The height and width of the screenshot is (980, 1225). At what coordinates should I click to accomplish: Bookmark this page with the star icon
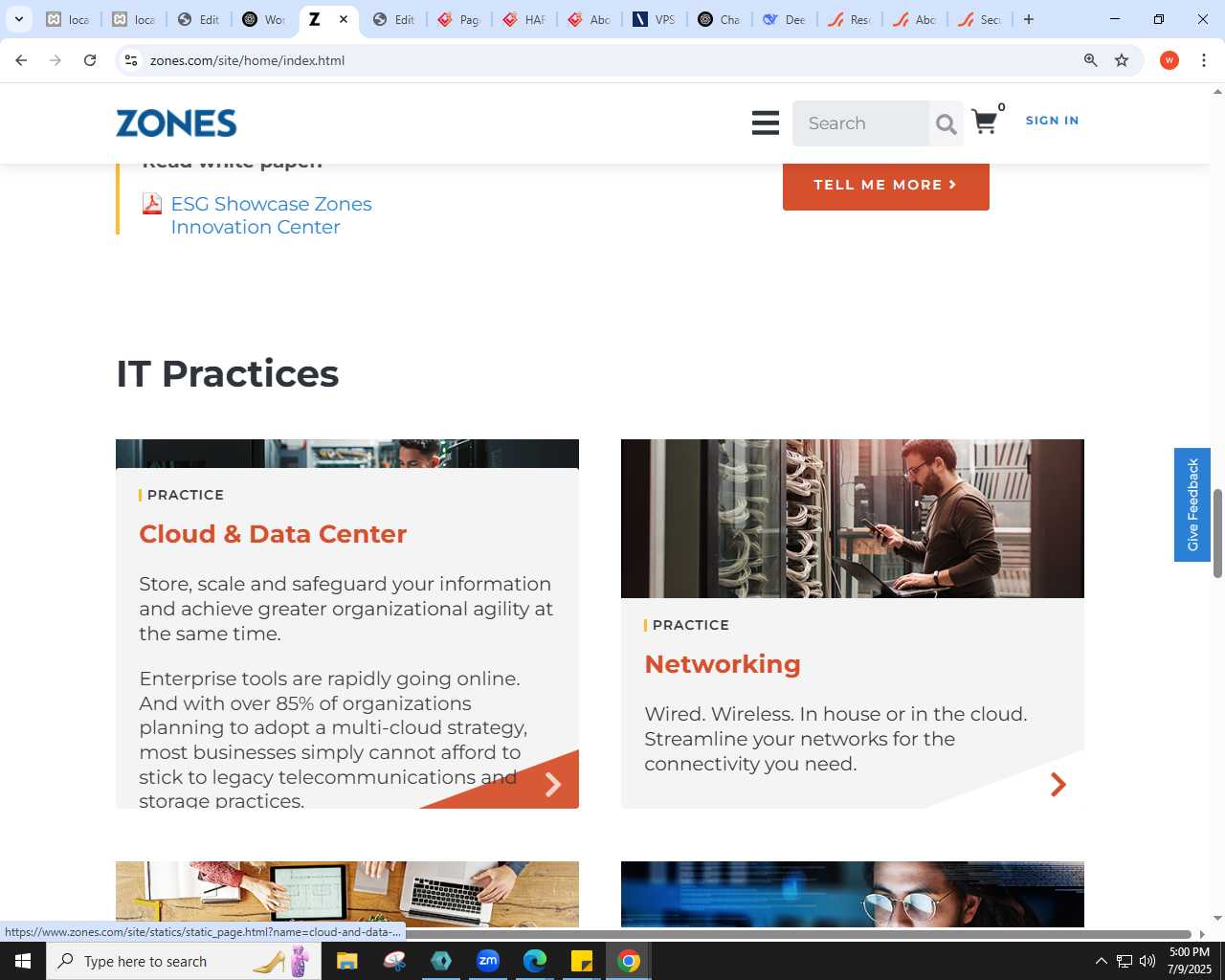[x=1122, y=60]
